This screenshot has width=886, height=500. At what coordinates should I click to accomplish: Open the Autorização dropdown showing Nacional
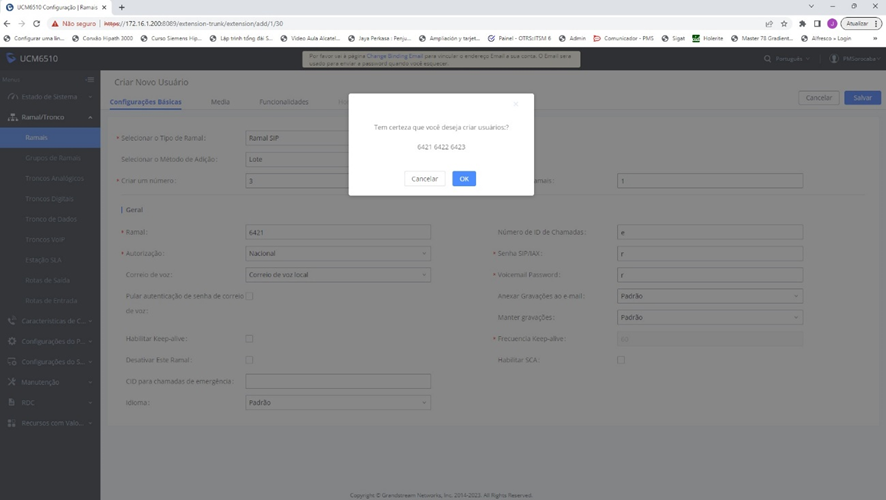click(337, 254)
